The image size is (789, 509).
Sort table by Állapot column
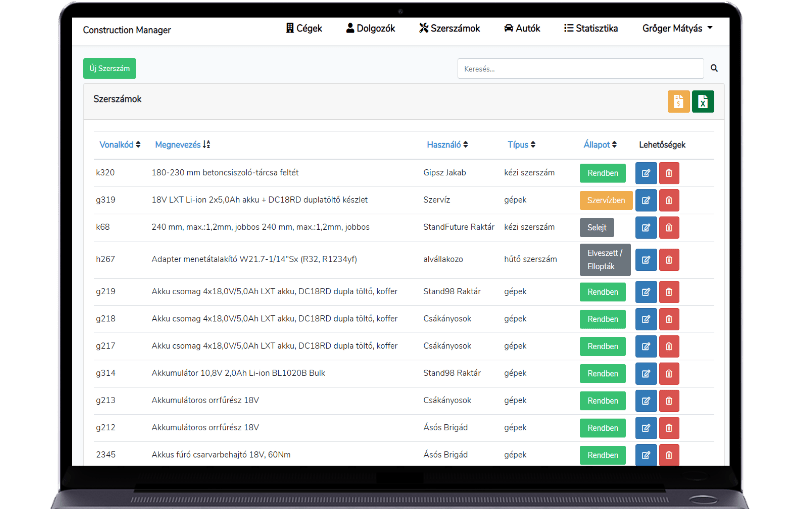(600, 145)
